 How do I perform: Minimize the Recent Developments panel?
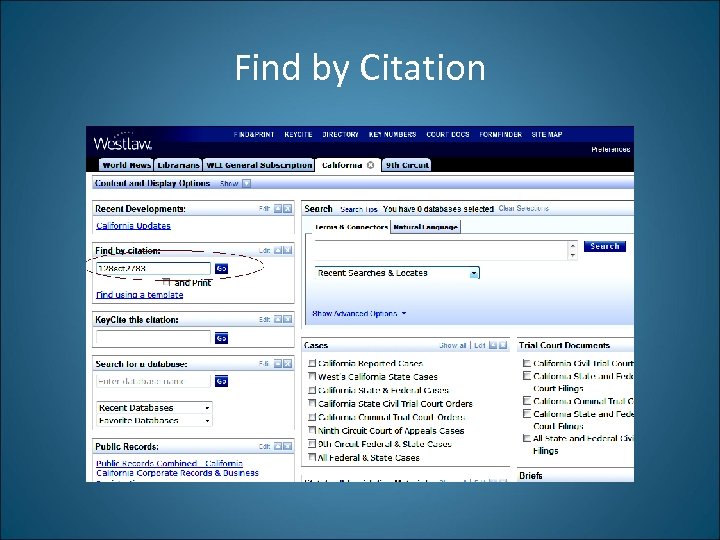tap(278, 208)
